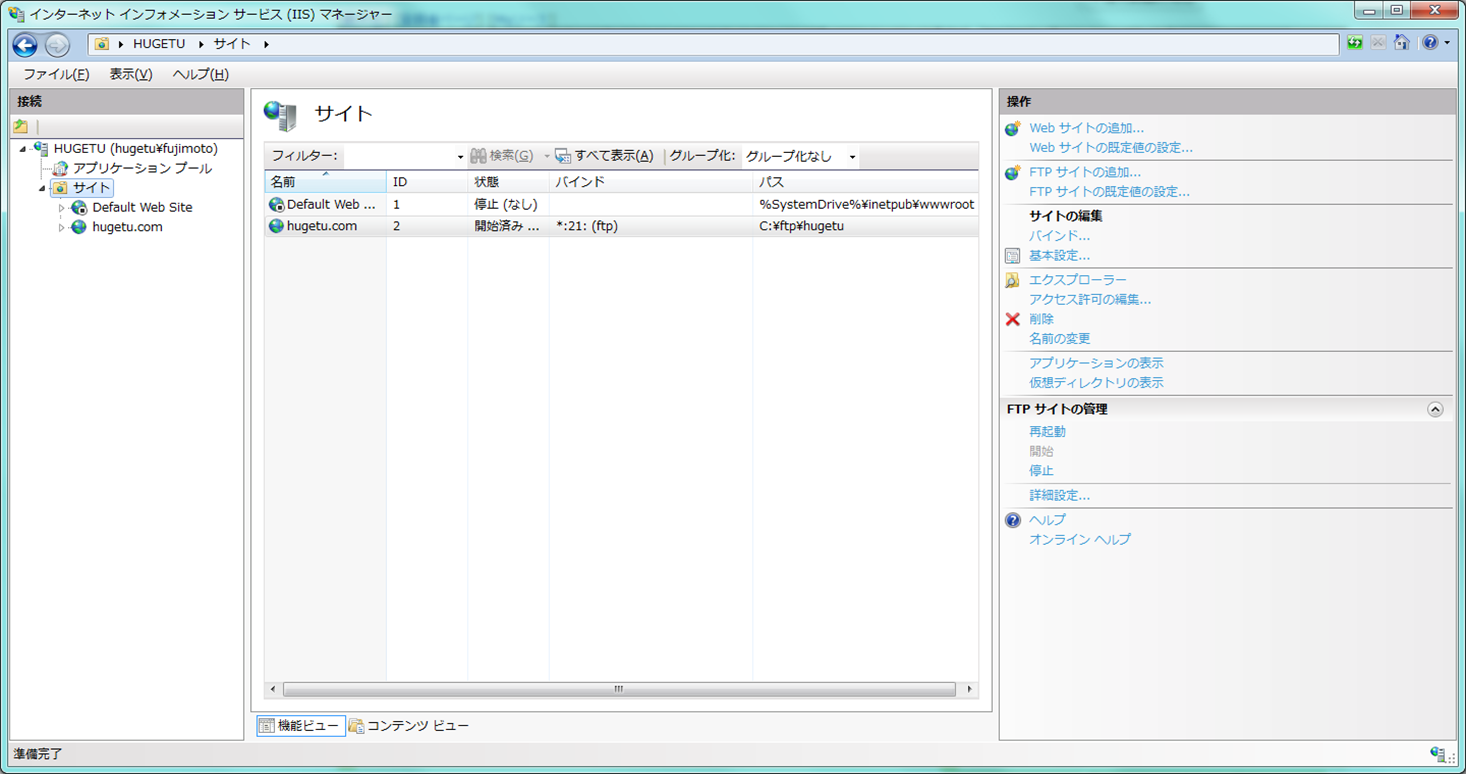Open dropdown arrow beside 検索(G)

547,157
